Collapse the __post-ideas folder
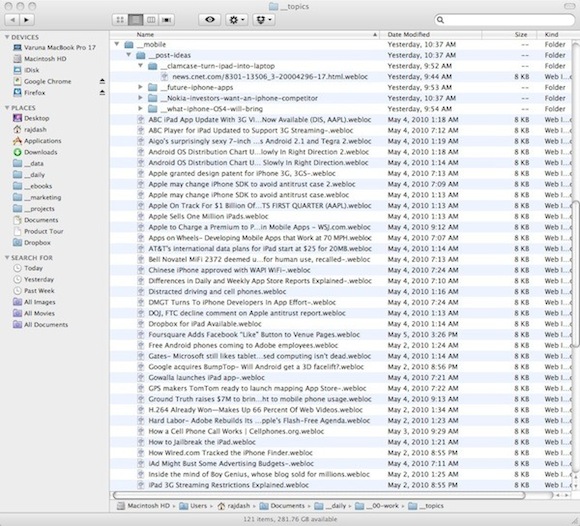 coord(128,55)
